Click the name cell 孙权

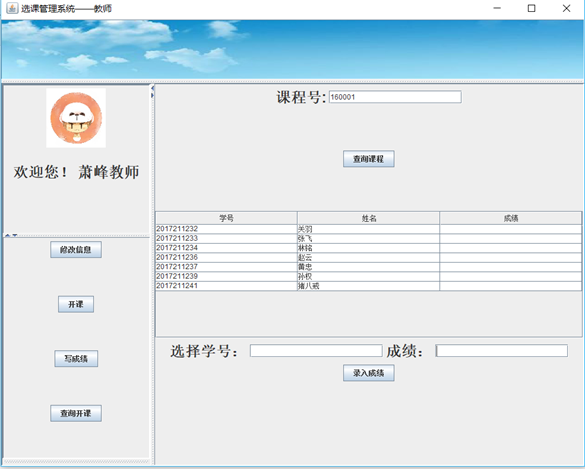point(368,276)
